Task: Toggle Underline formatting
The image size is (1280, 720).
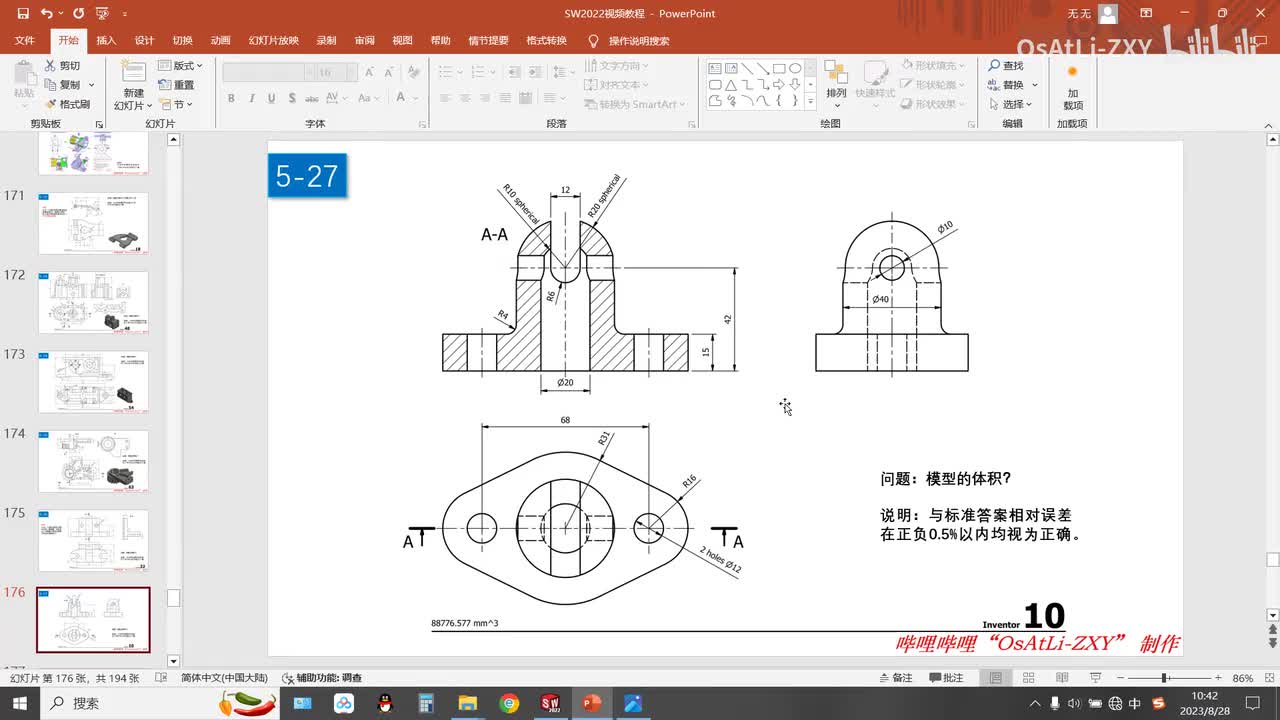Action: [271, 98]
